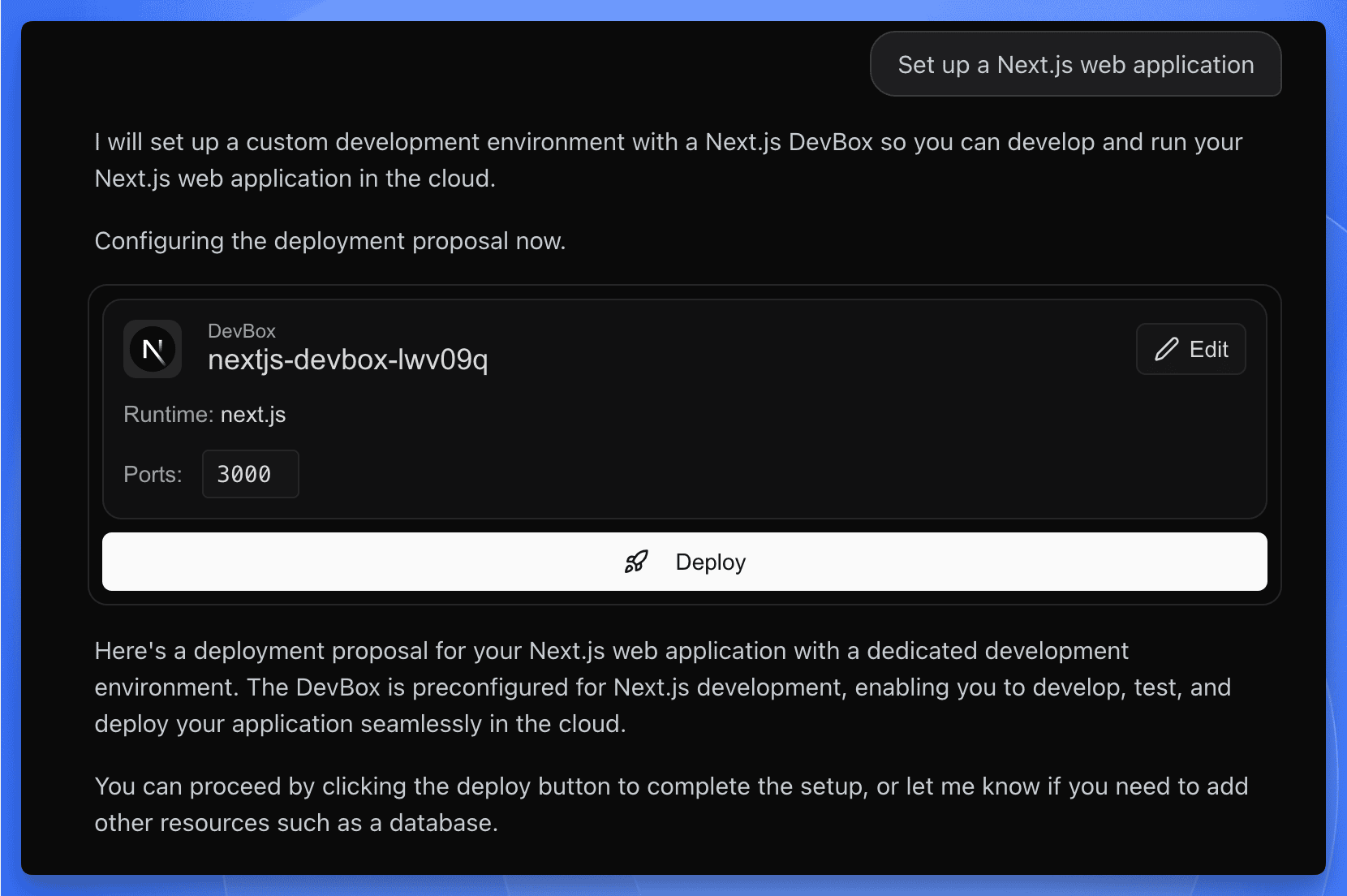Click the nextjs-devbox-lwv09q name
Viewport: 1347px width, 896px height.
point(348,359)
